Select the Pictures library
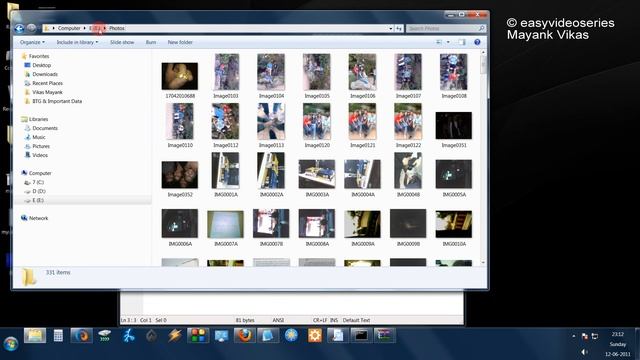Screen dimensions: 640x360 tap(41, 146)
